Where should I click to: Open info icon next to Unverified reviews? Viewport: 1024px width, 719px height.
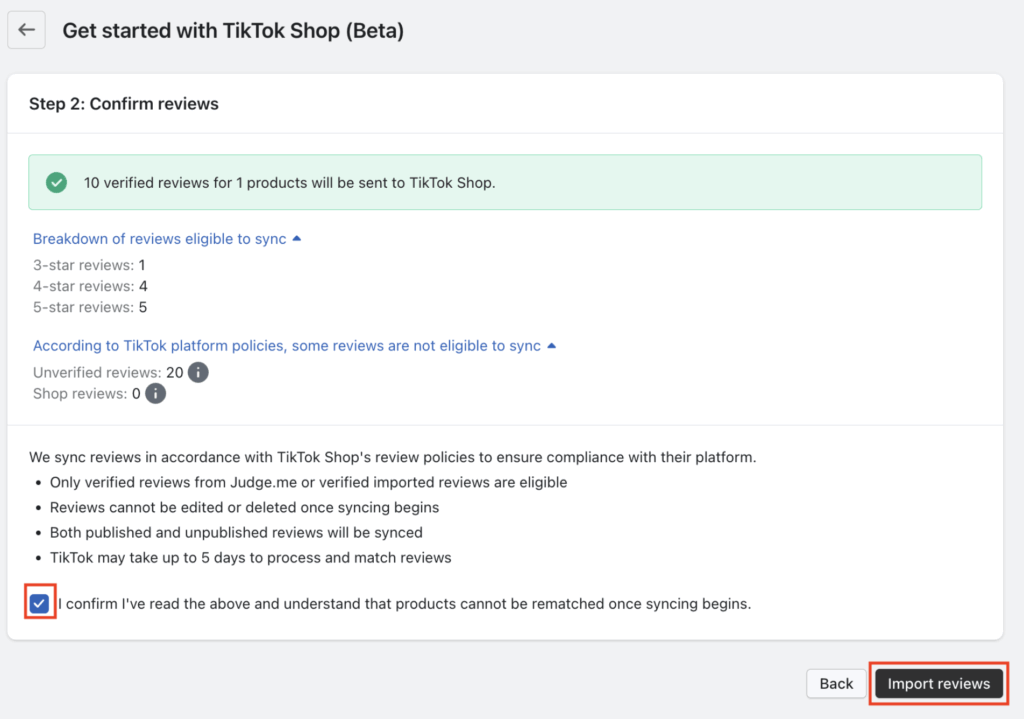(x=198, y=372)
